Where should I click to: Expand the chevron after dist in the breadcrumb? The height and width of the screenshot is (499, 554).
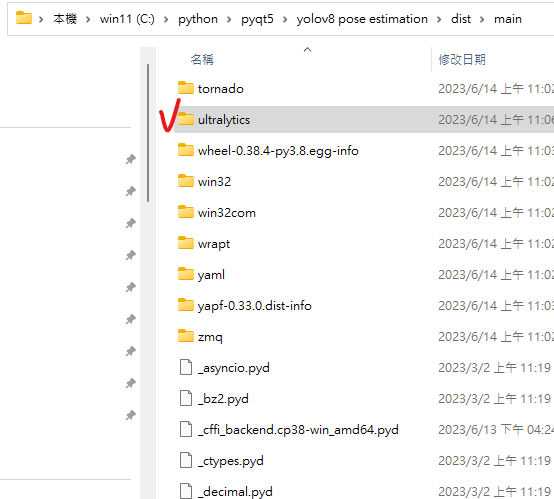pos(482,19)
